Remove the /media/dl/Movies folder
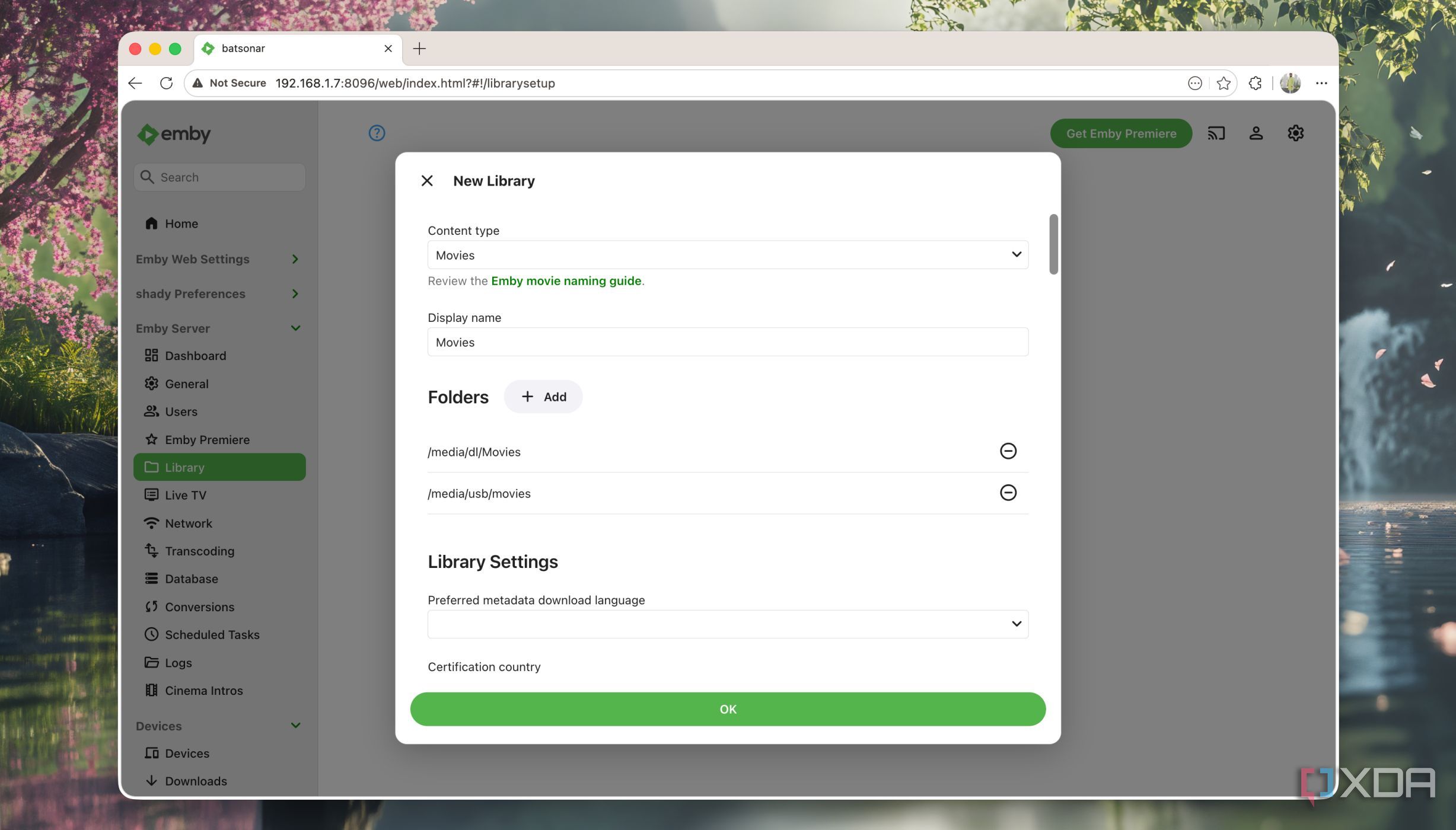The height and width of the screenshot is (830, 1456). 1008,451
